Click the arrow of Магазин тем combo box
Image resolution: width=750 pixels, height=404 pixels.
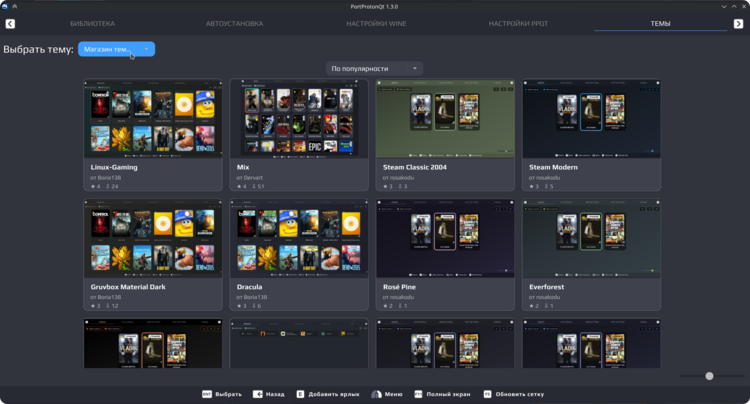tap(146, 49)
